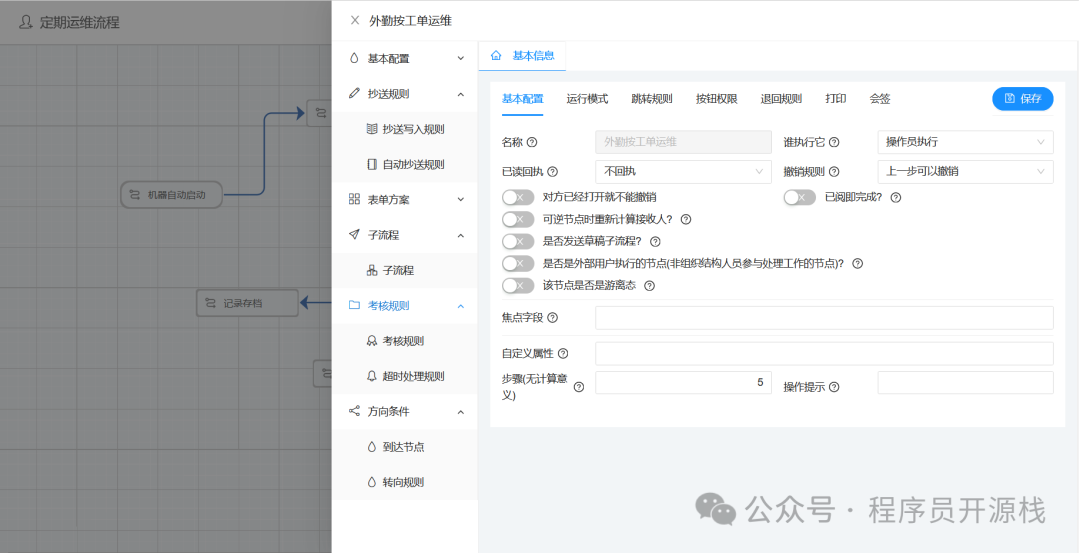Close the 外勤按工单运维 panel with X icon
Screen dimensions: 1080x553
click(355, 20)
